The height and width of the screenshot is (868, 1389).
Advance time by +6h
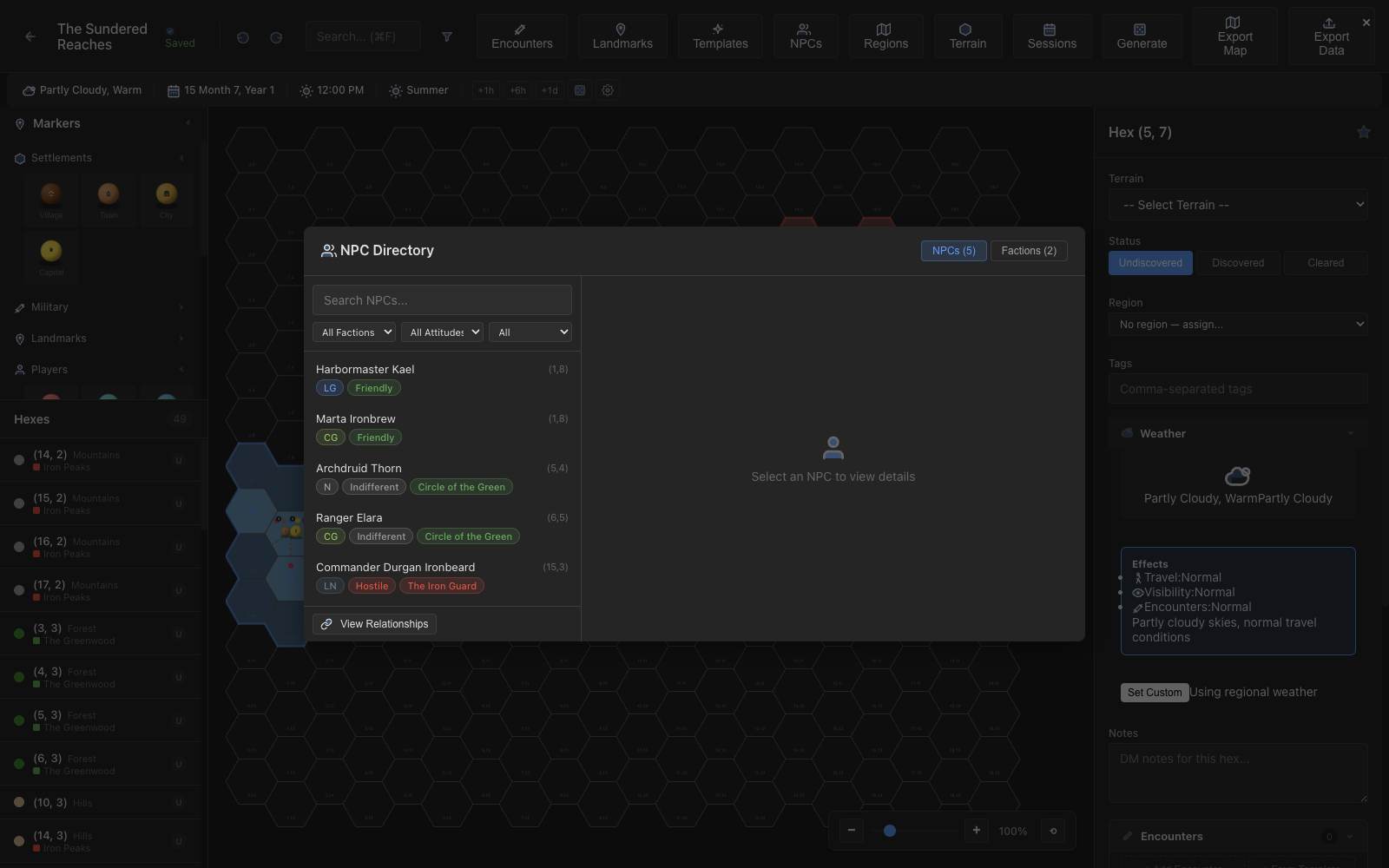(x=517, y=90)
